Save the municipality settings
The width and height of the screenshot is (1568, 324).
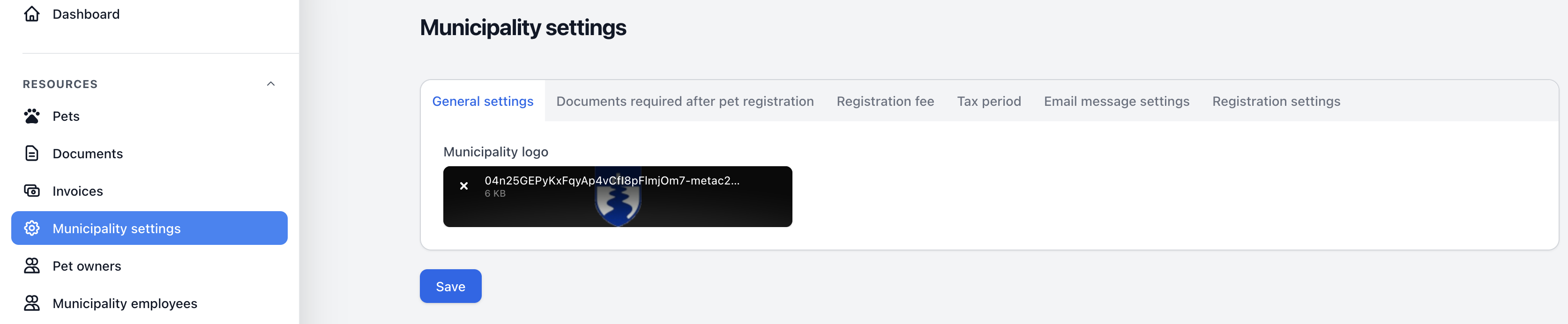pyautogui.click(x=450, y=287)
